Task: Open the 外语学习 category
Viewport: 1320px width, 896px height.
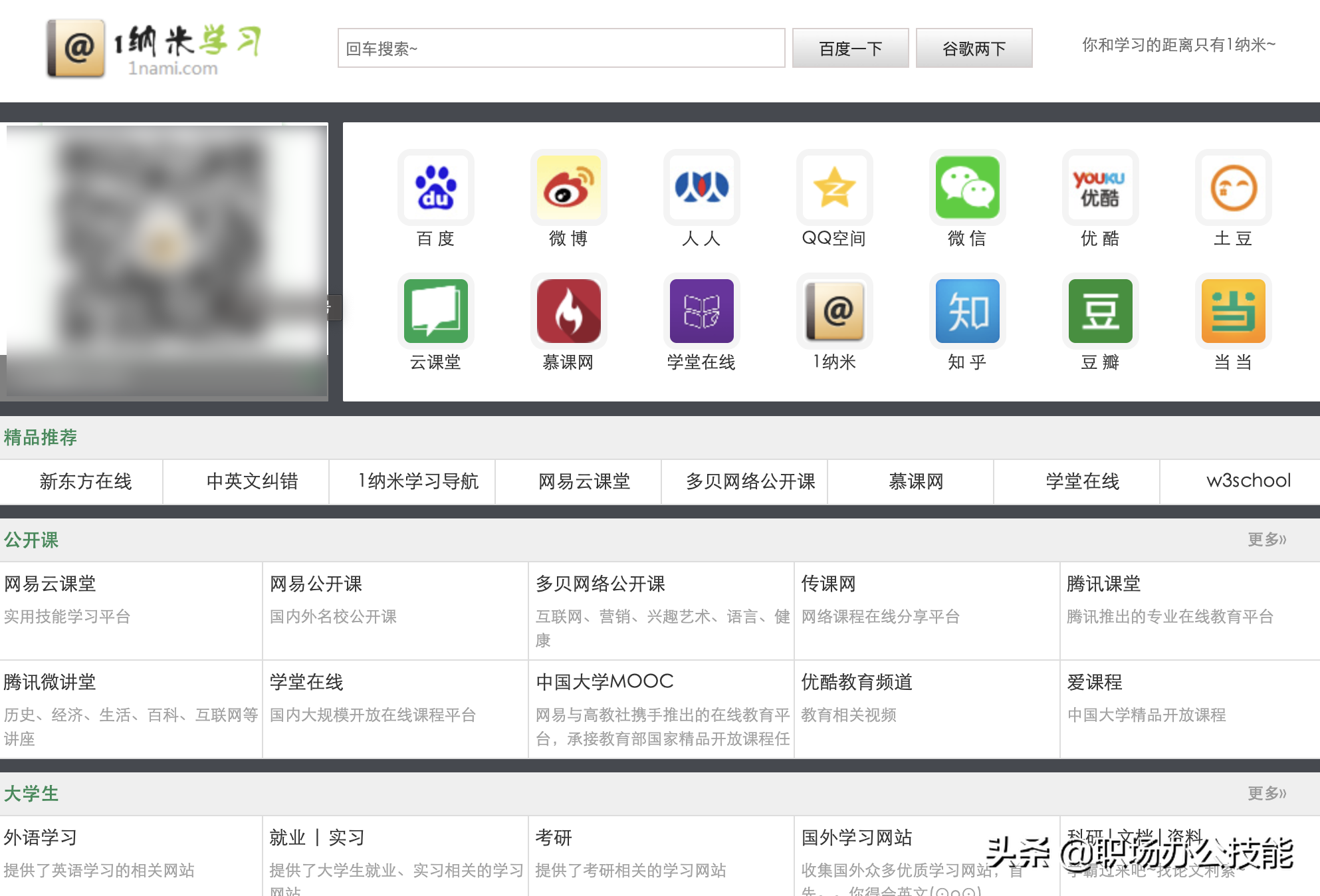Action: [x=41, y=838]
